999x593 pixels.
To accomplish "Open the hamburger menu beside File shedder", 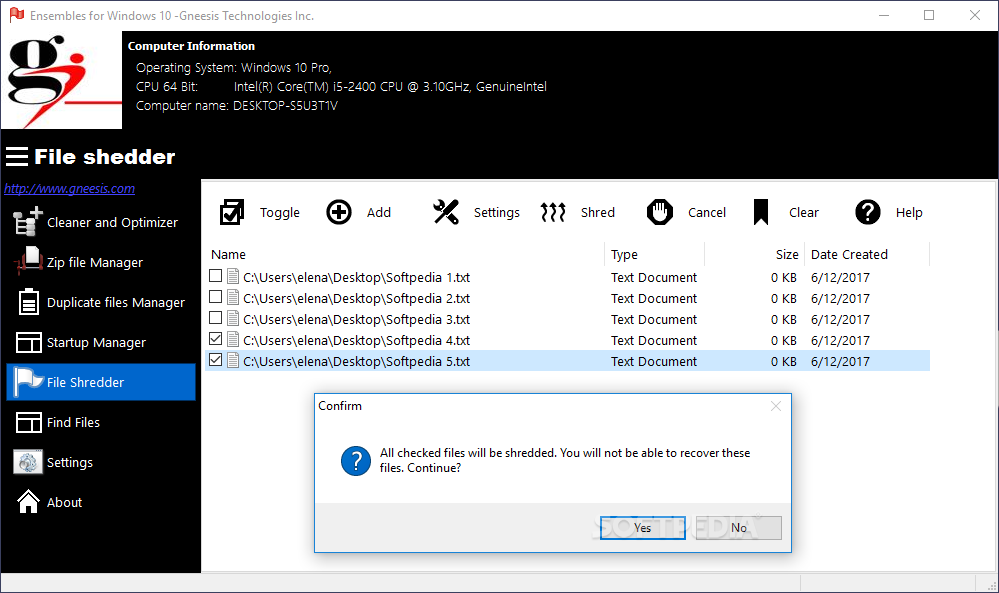I will click(x=17, y=157).
